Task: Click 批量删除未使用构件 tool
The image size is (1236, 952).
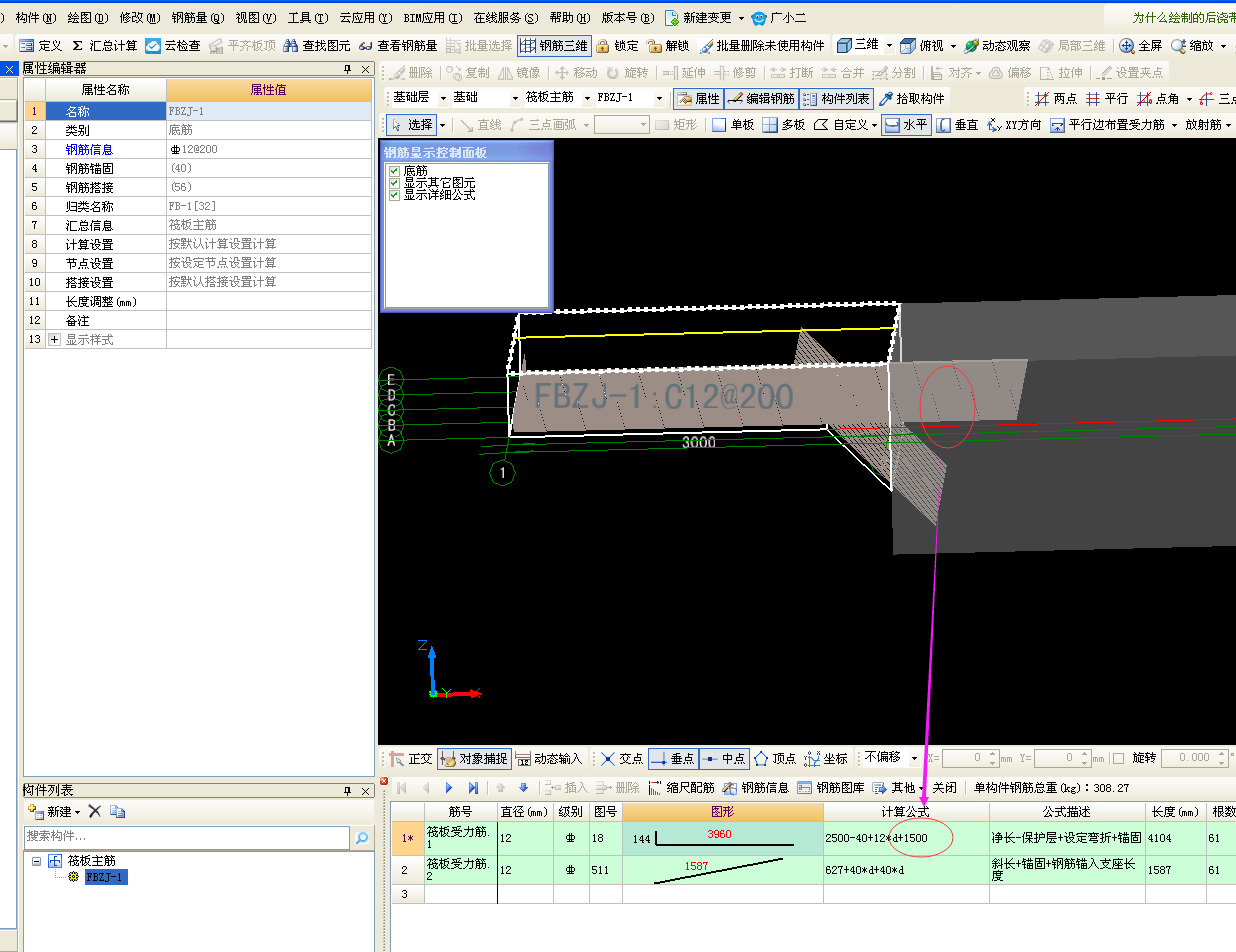Action: click(762, 46)
